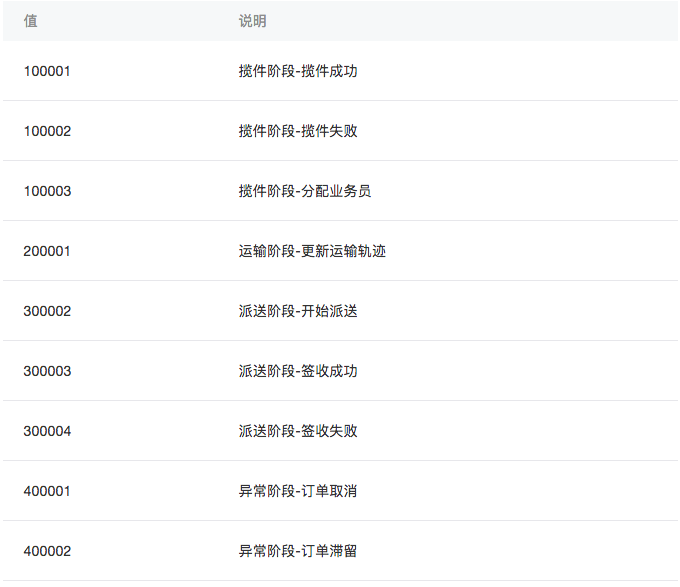
Task: Select value cell 100003
Action: pos(47,191)
